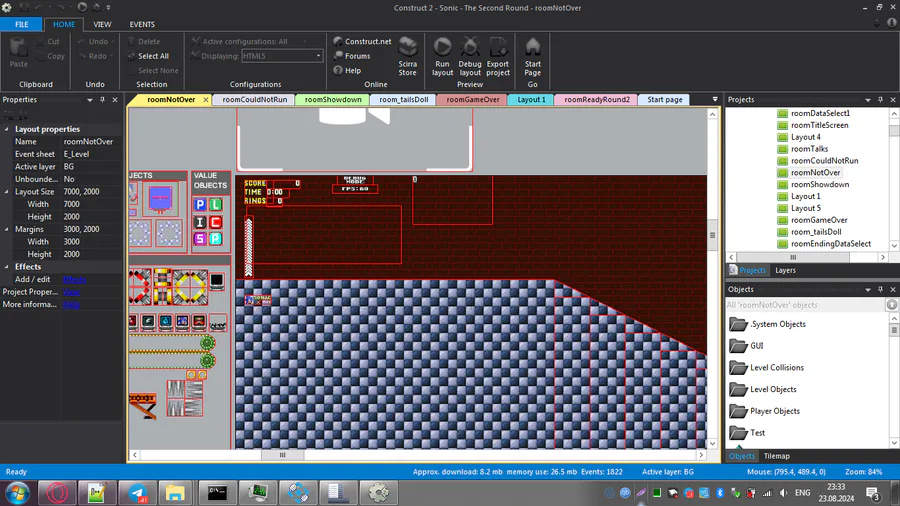This screenshot has height=506, width=900.
Task: Switch to the roomShowdown tab
Action: coord(333,100)
